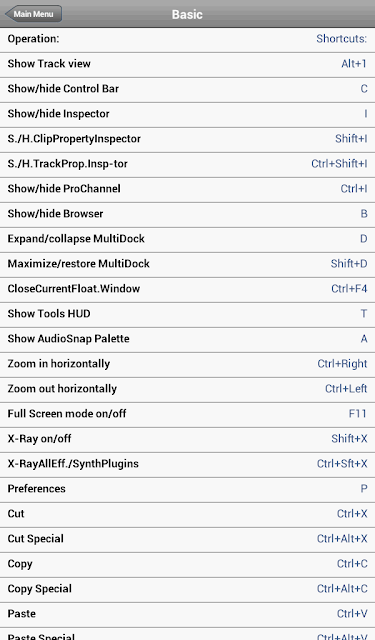Select Show AudioSnap Palette entry
The height and width of the screenshot is (640, 375).
pyautogui.click(x=187, y=339)
